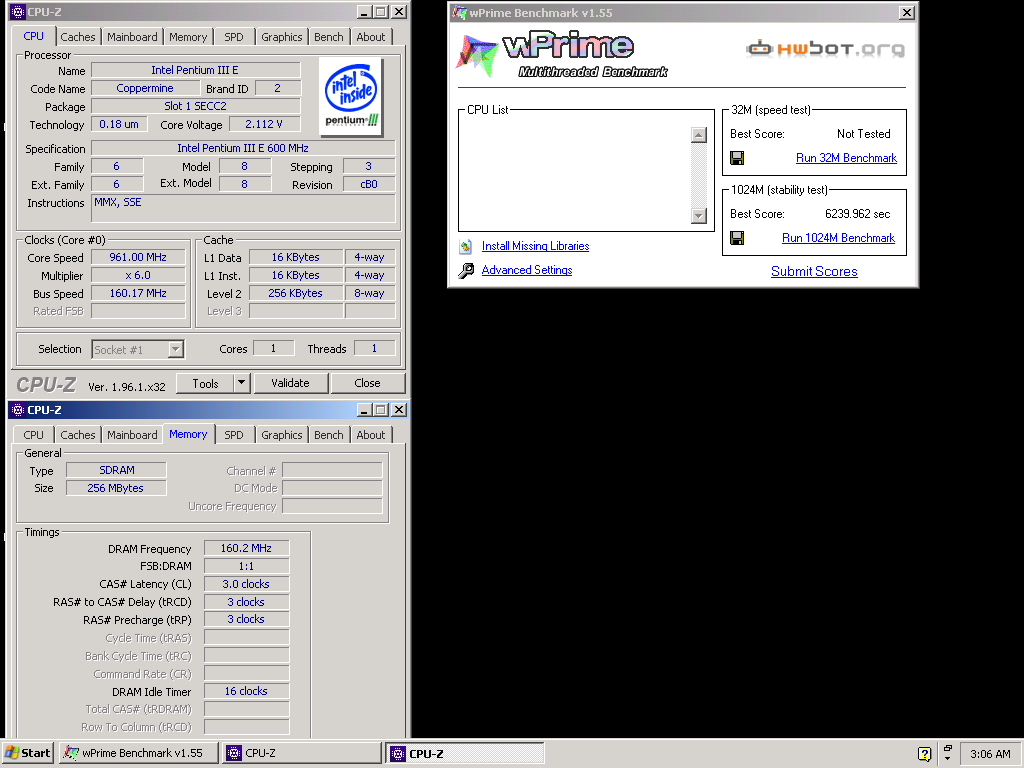Click the CPU List scroll up arrow

[x=699, y=135]
